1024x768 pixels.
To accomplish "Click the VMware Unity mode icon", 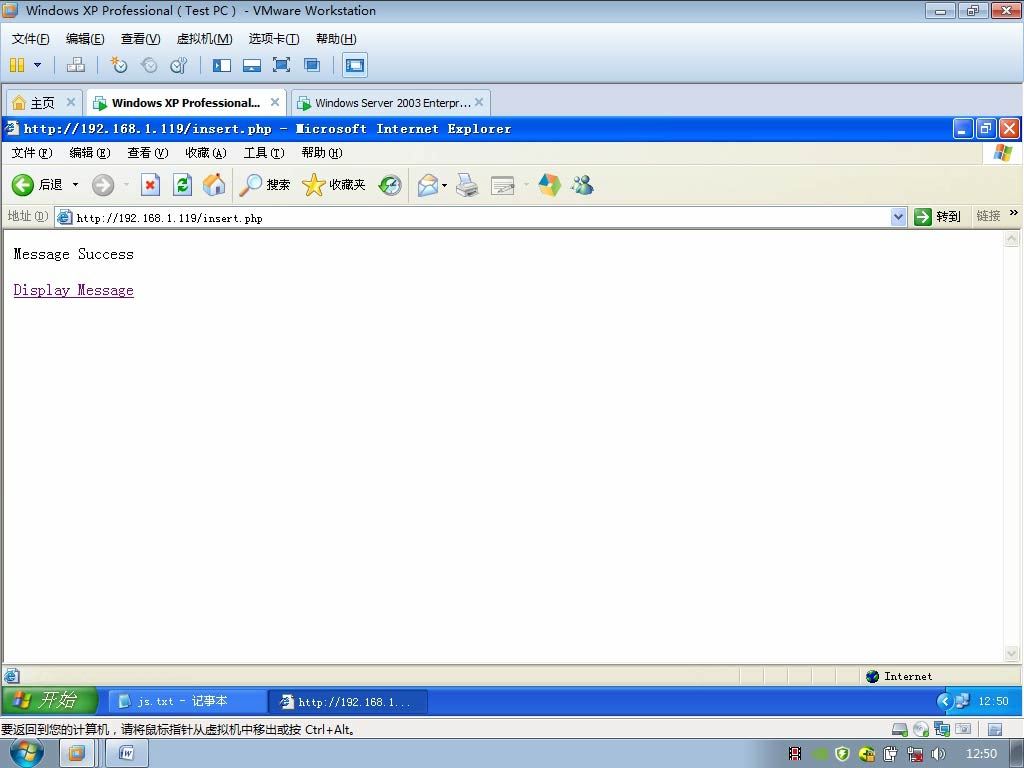I will pos(312,65).
